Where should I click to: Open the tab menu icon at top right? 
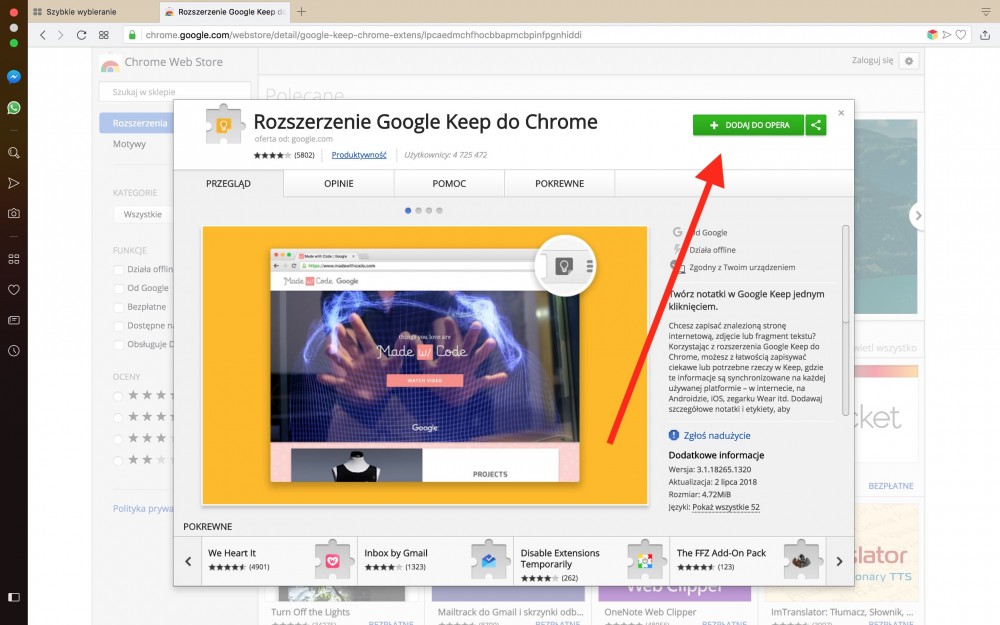[x=985, y=11]
